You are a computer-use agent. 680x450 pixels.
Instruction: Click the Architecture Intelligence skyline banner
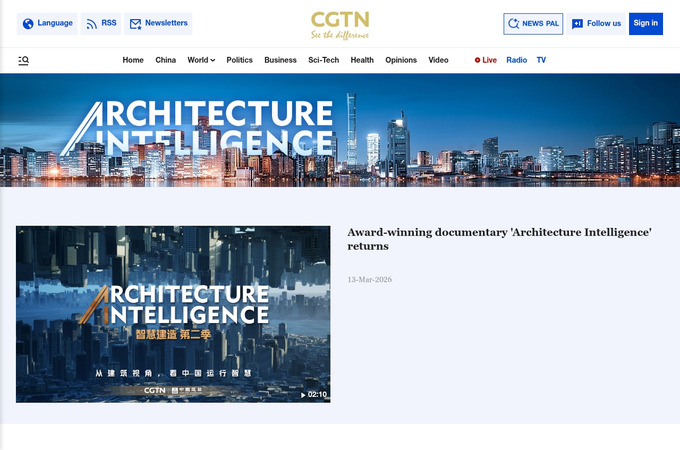340,130
